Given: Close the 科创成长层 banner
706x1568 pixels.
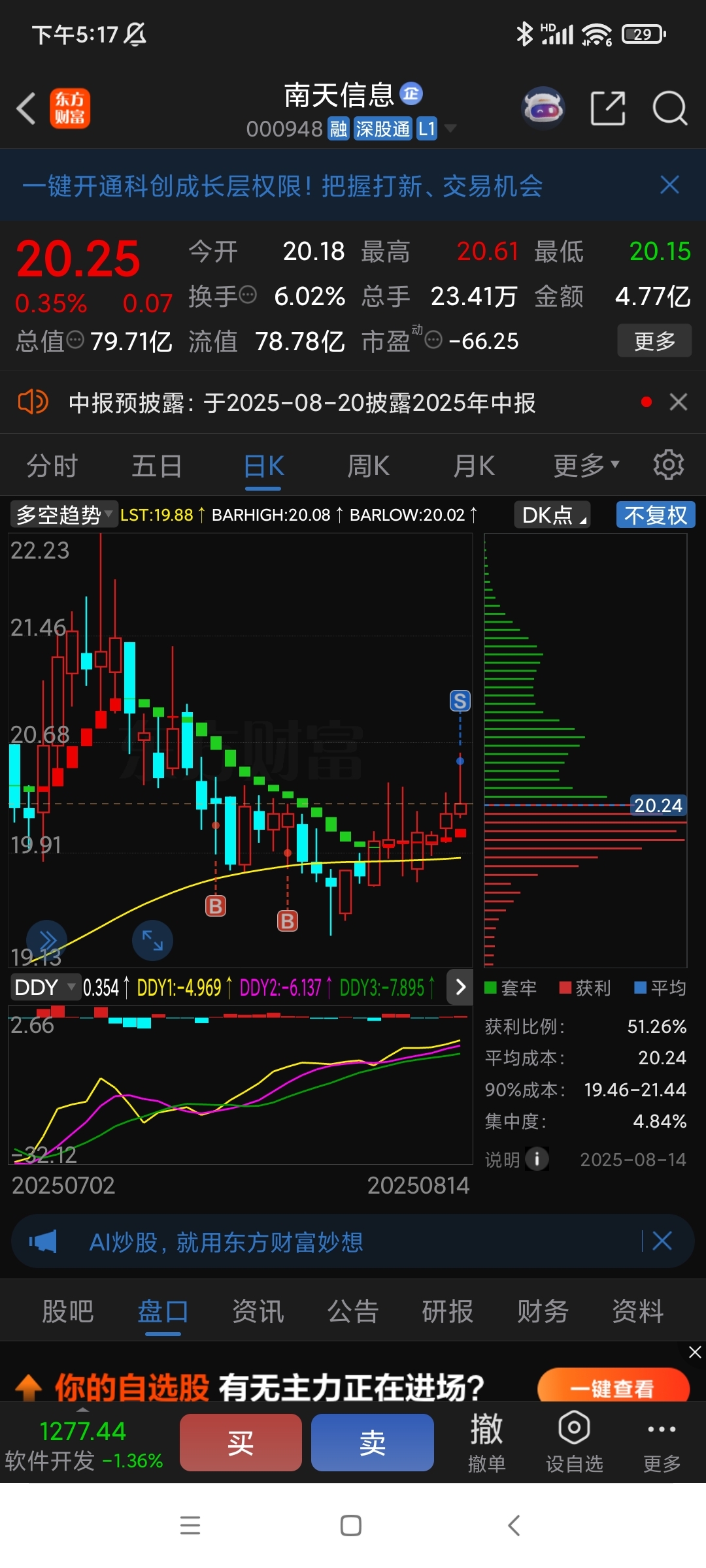Looking at the screenshot, I should tap(669, 185).
